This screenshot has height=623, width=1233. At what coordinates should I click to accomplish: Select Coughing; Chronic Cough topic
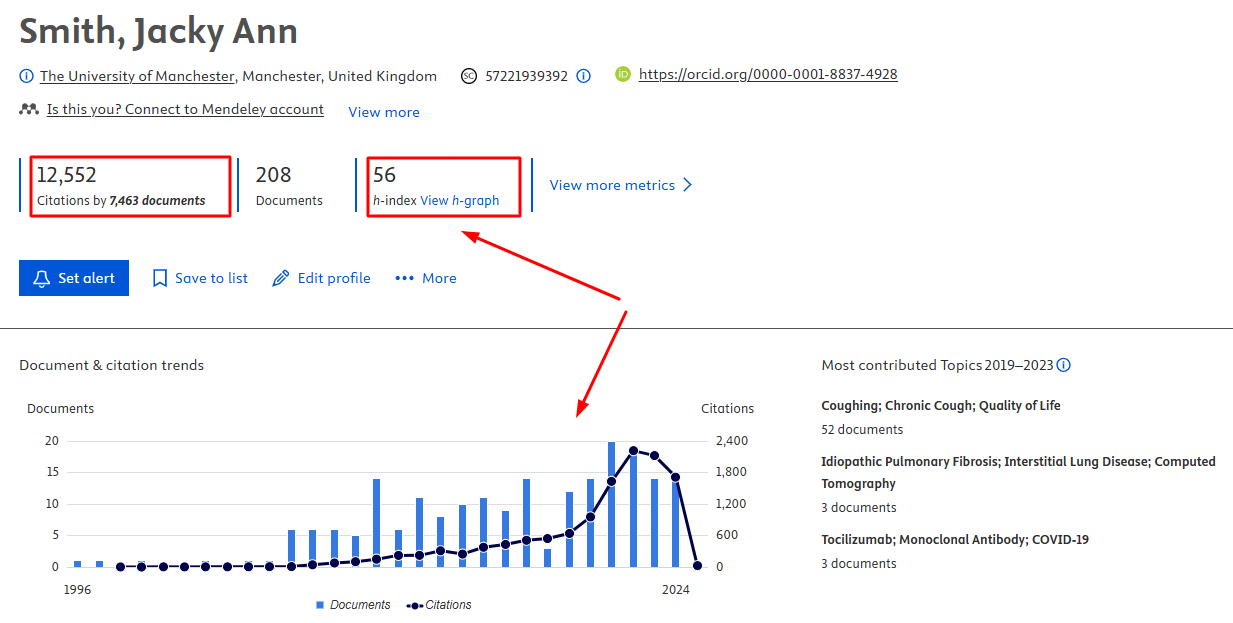pos(940,406)
